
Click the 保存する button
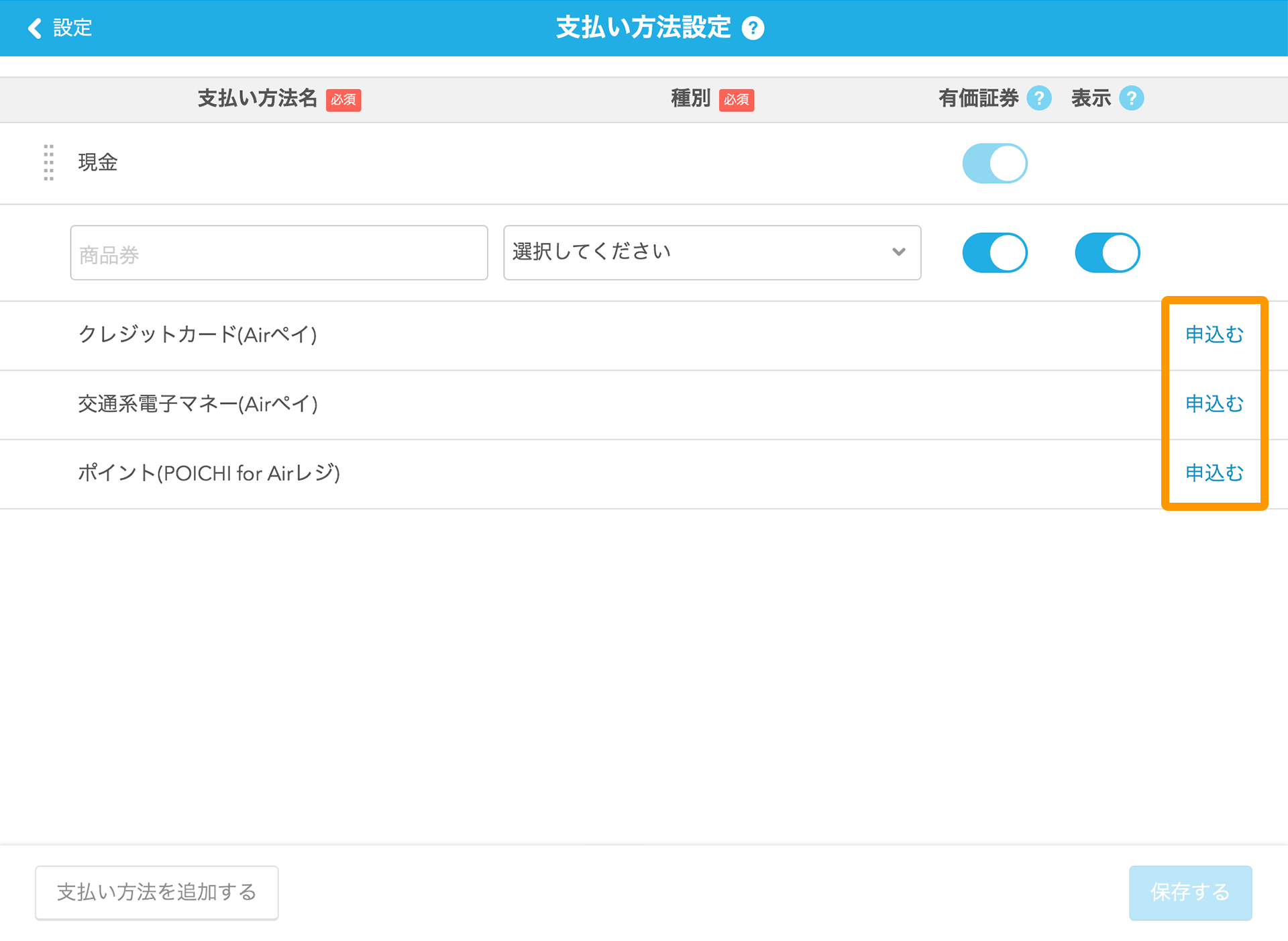pos(1190,892)
